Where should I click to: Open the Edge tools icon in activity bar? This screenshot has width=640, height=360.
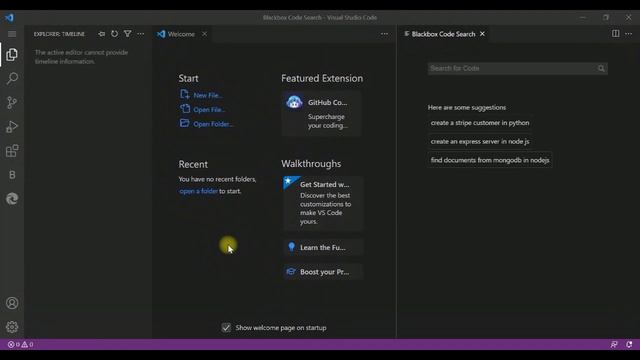coord(12,199)
